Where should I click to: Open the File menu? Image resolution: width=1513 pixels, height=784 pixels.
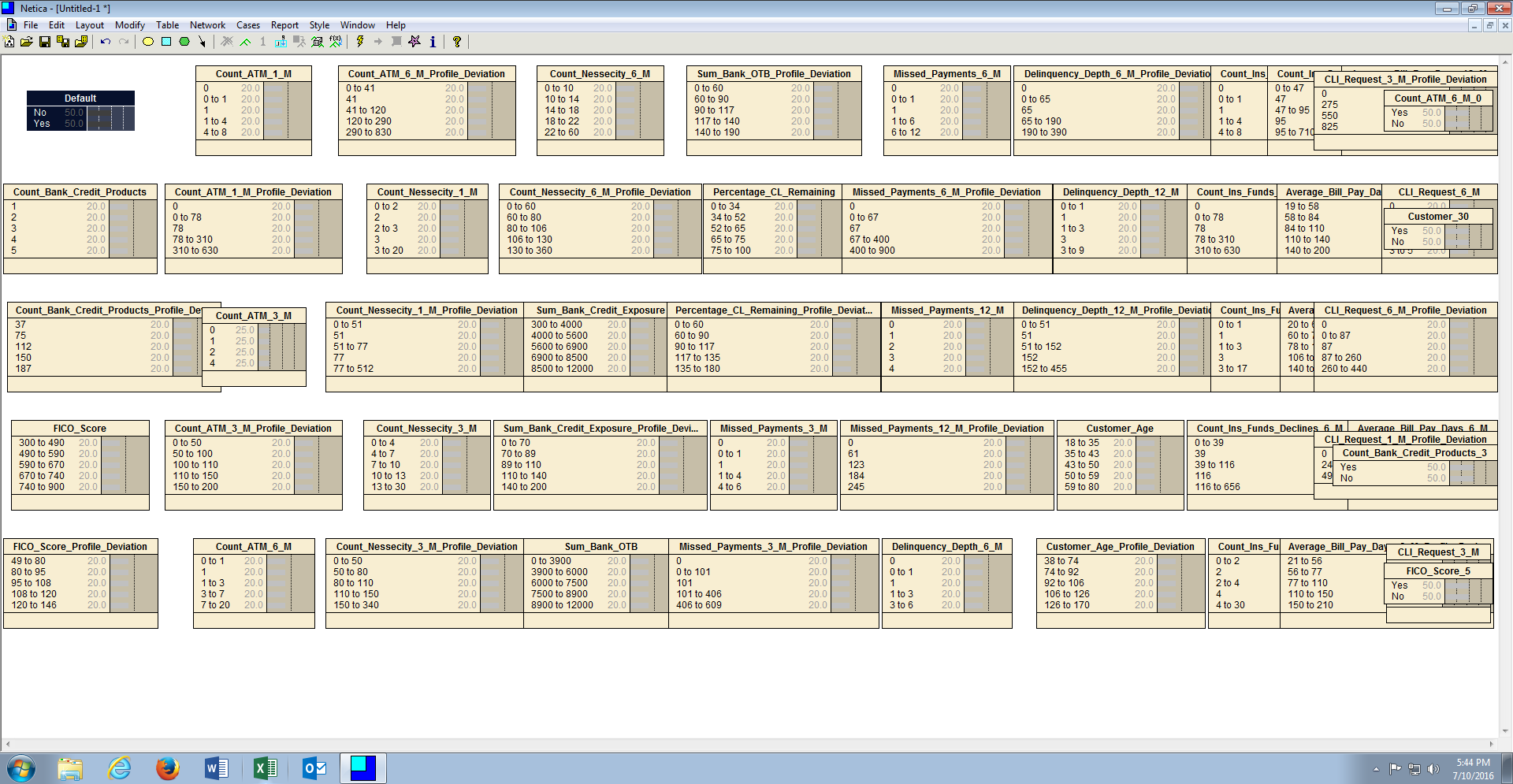click(31, 25)
